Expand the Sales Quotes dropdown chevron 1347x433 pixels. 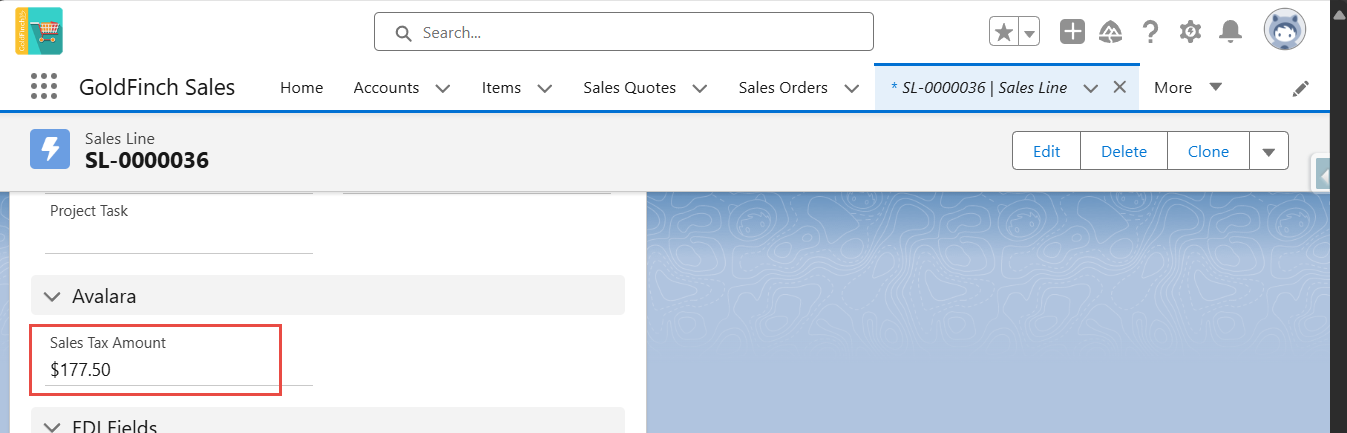click(700, 88)
